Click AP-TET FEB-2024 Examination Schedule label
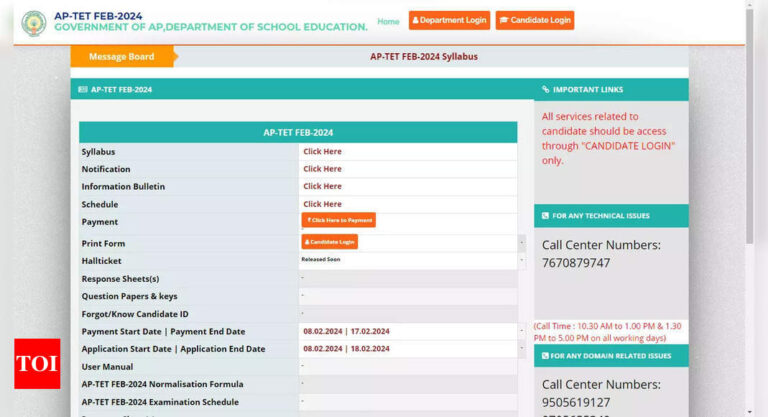Screen dimensions: 768x417 (x=160, y=402)
